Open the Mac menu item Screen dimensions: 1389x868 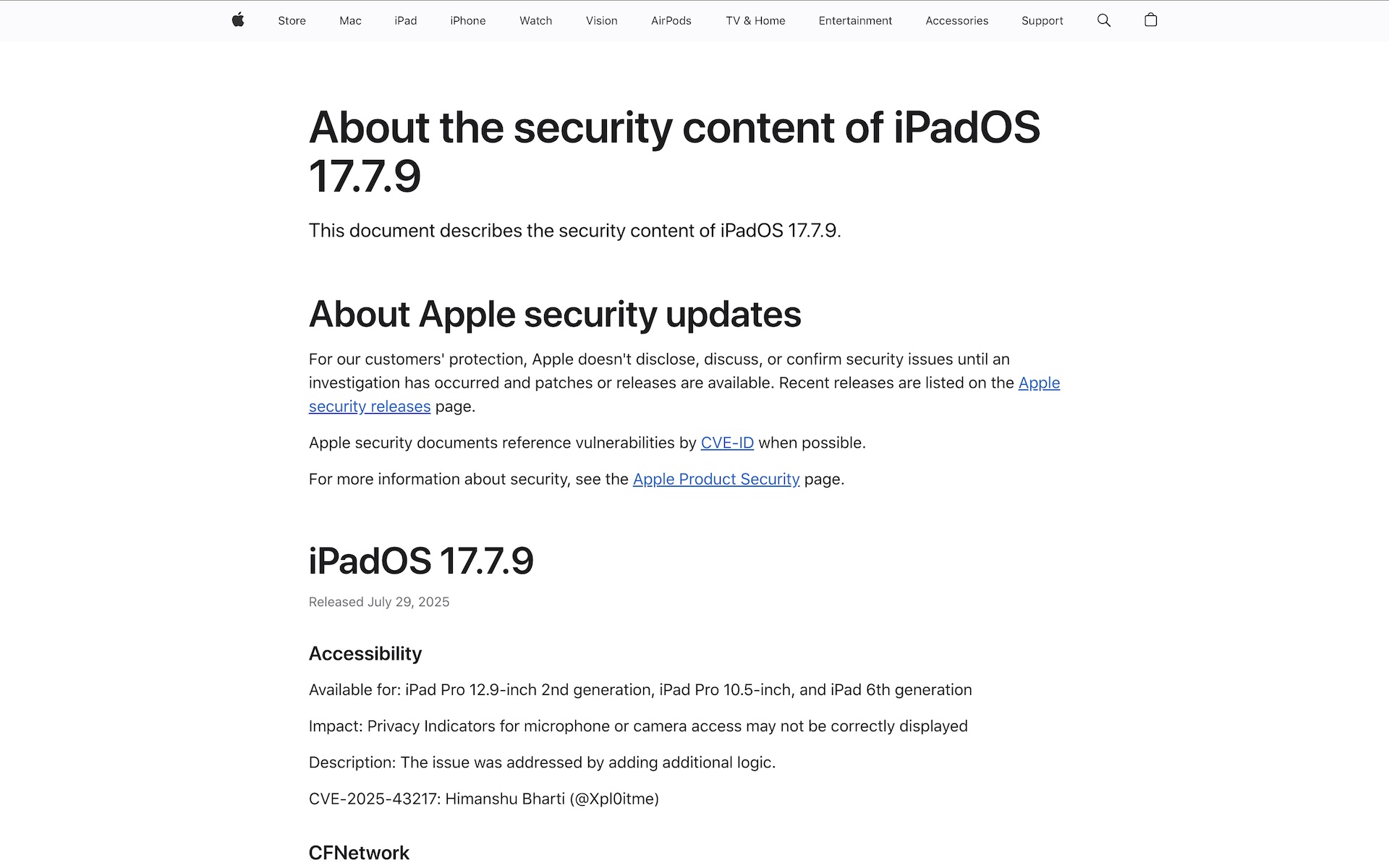[x=350, y=21]
